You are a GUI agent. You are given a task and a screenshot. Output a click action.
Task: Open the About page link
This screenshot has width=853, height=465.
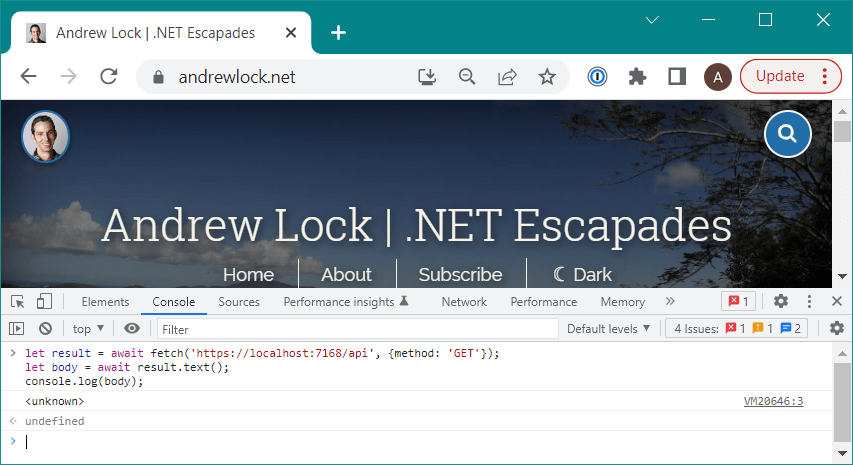(x=347, y=275)
